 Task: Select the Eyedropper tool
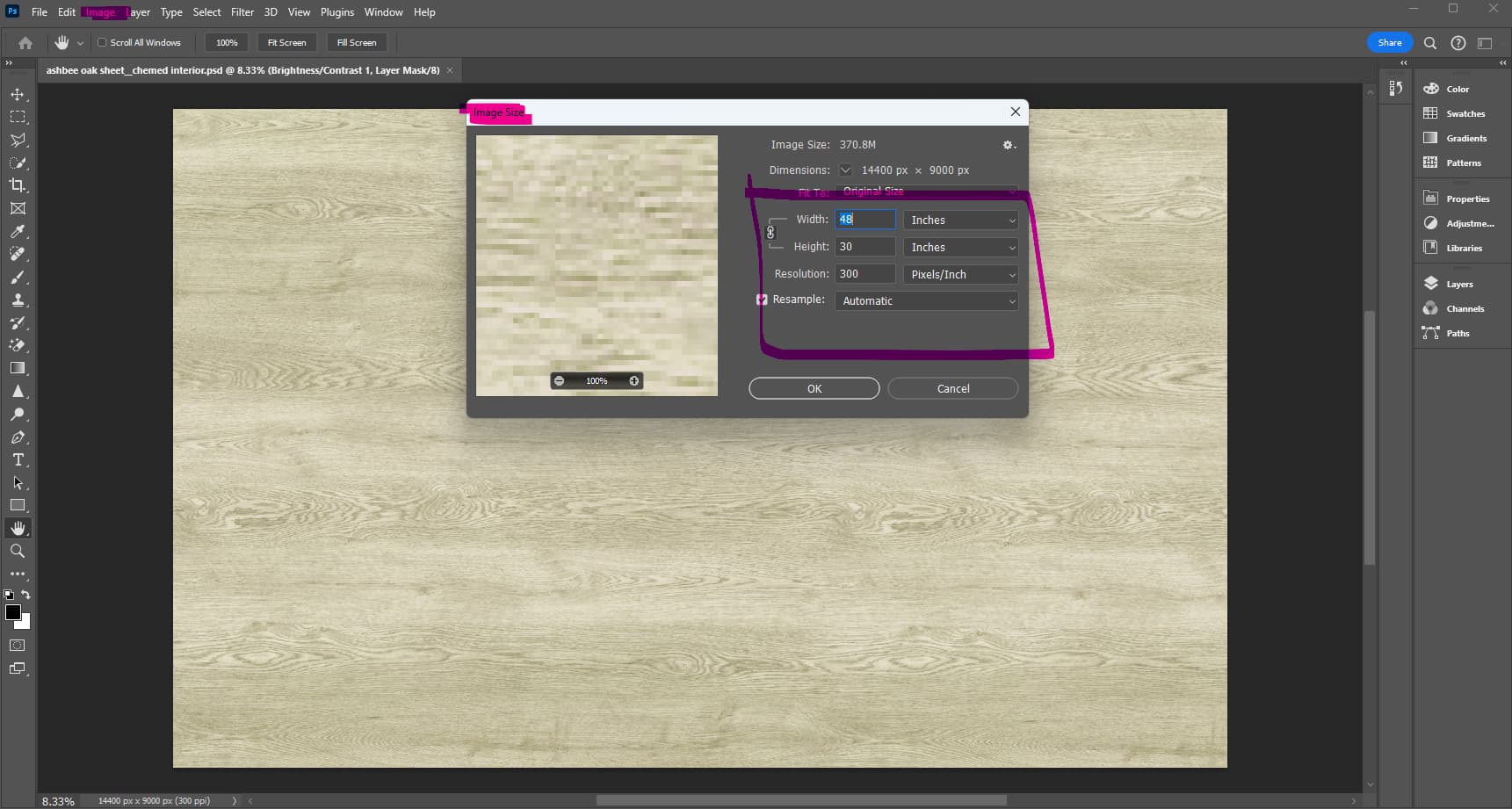click(x=18, y=231)
